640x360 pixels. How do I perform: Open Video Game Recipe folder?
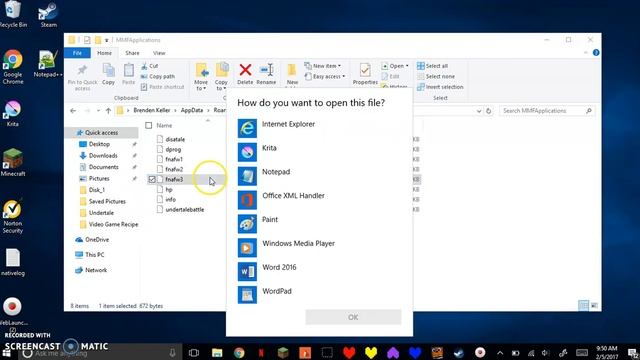coord(113,224)
